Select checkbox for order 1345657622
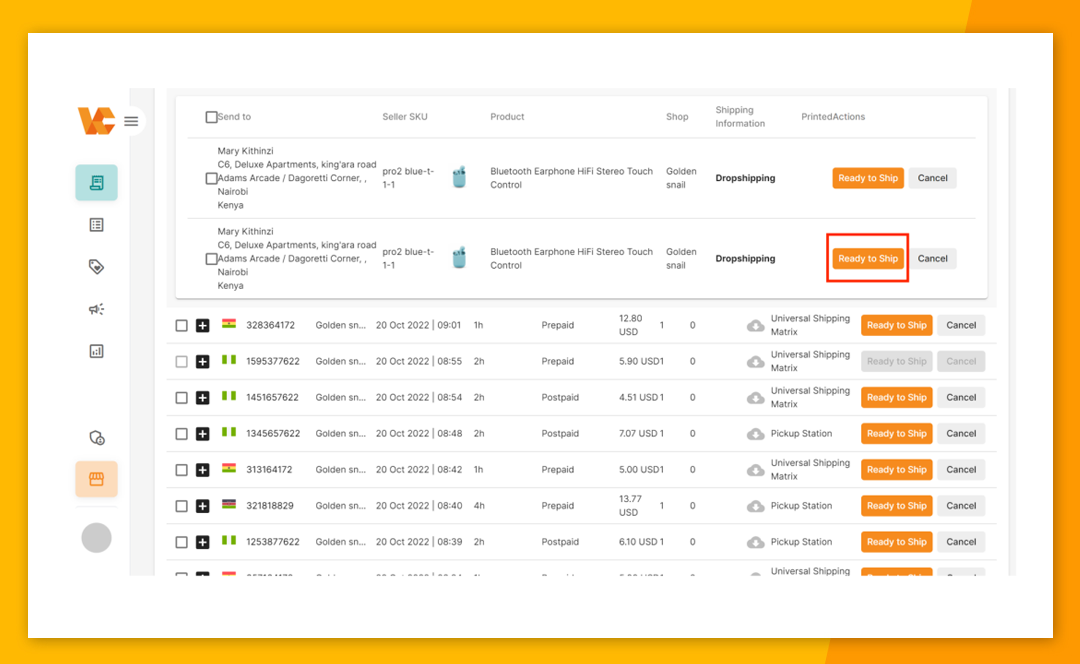1080x664 pixels. [181, 434]
